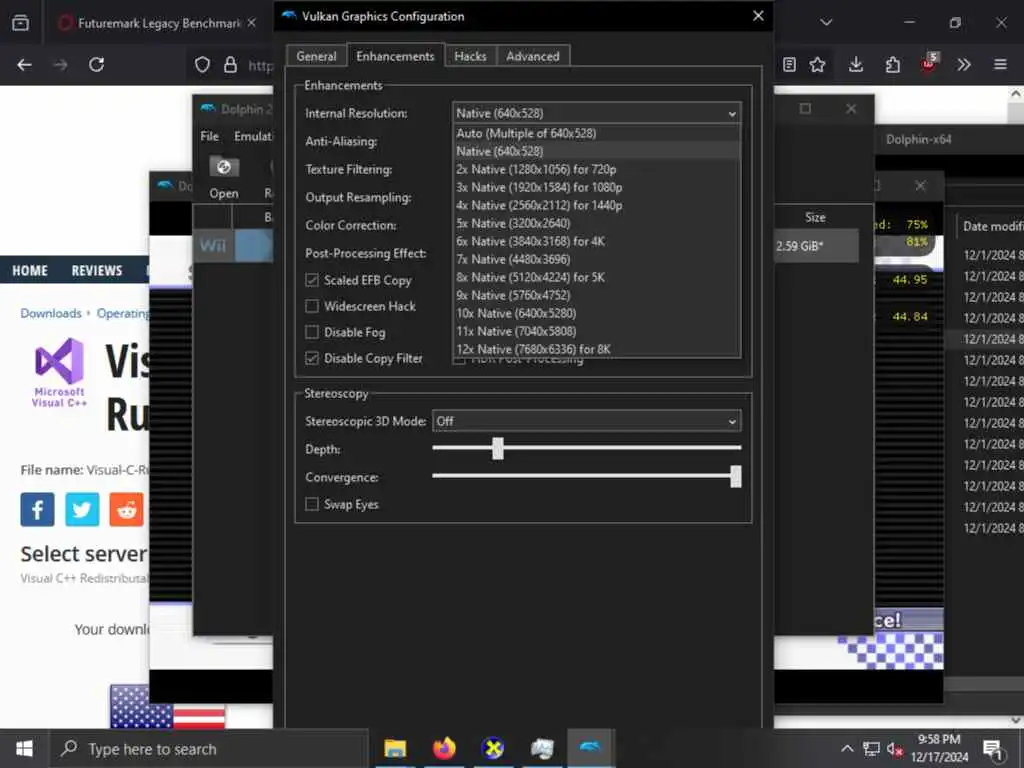
Task: Collapse the Internal Resolution combo box
Action: tap(596, 113)
